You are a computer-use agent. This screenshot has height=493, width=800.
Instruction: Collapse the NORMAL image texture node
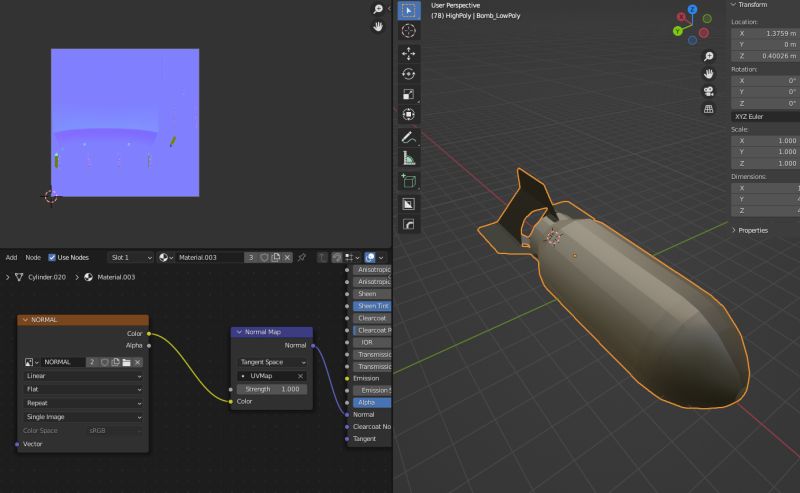(x=25, y=320)
